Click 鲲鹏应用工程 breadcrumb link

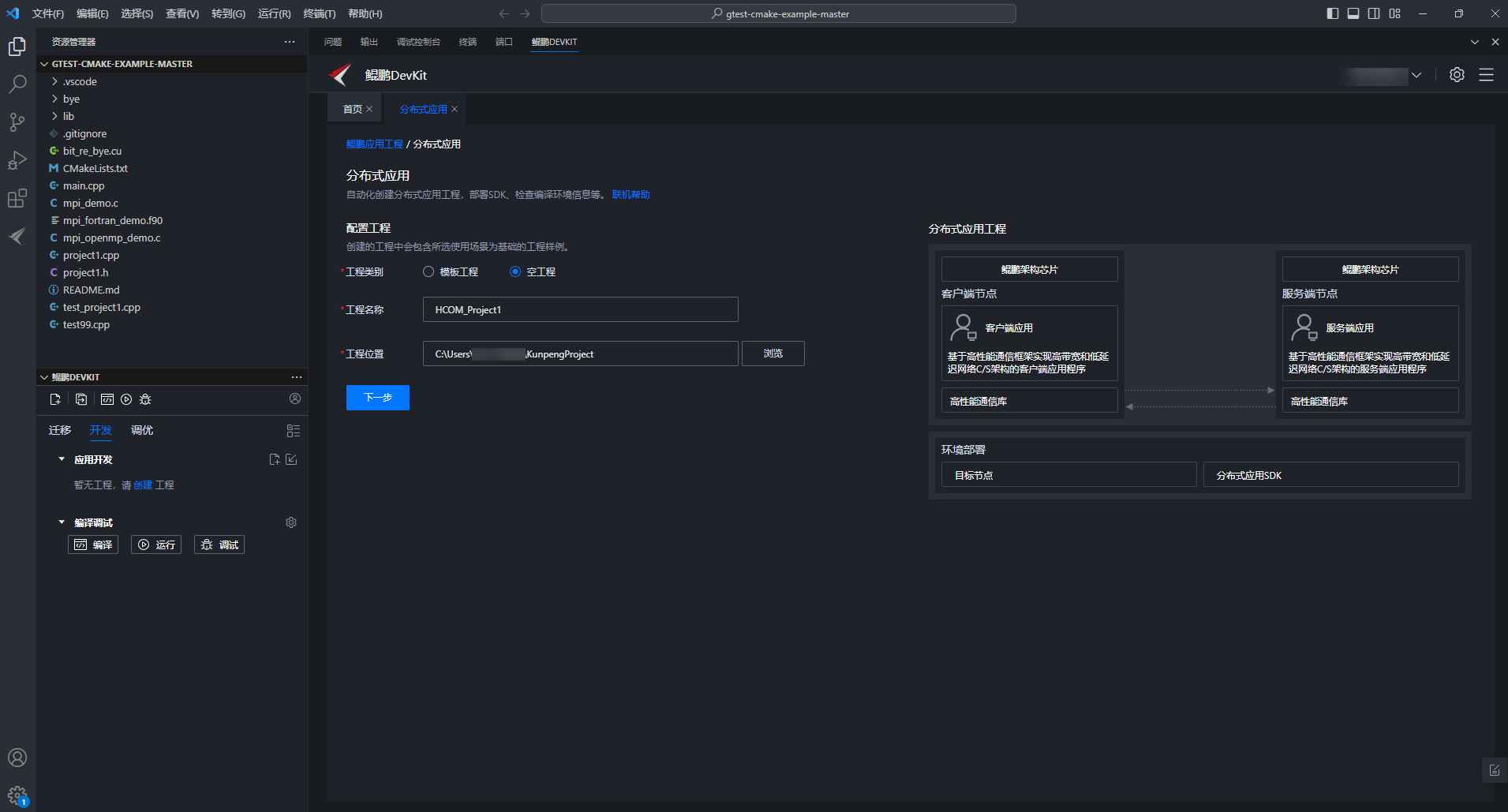coord(375,144)
